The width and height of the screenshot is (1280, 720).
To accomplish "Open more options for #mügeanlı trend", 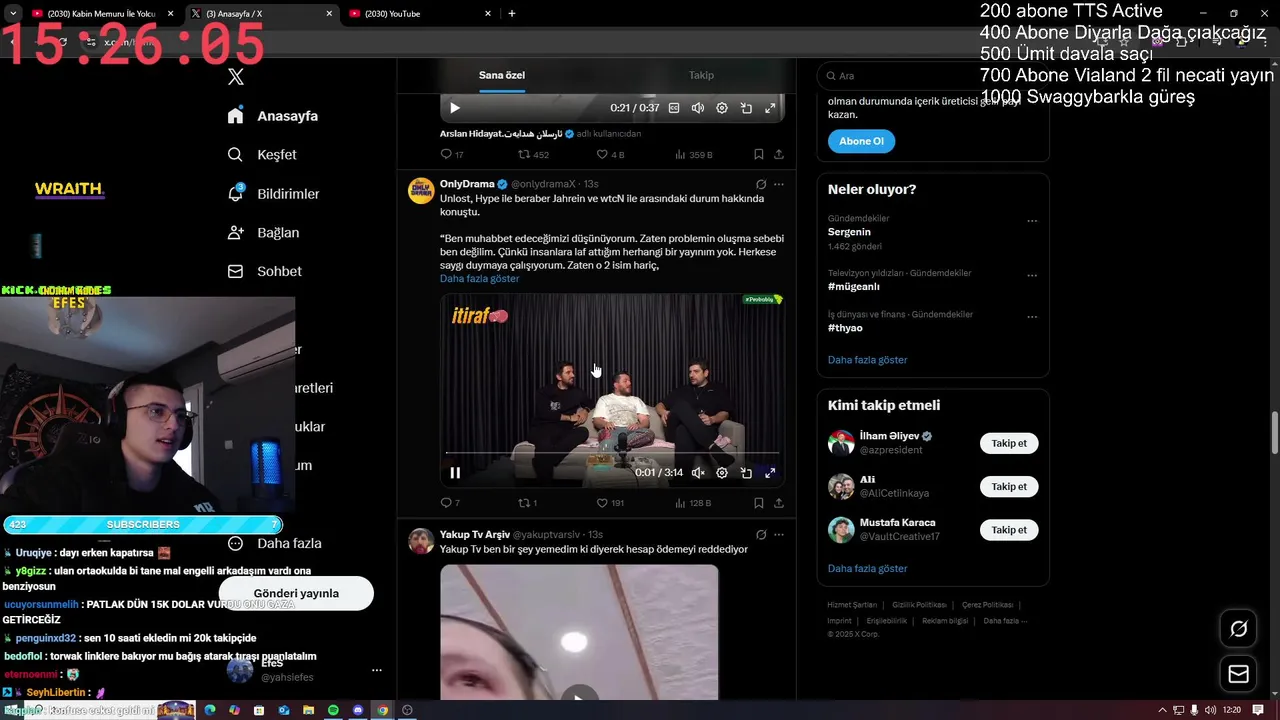I will [1032, 275].
